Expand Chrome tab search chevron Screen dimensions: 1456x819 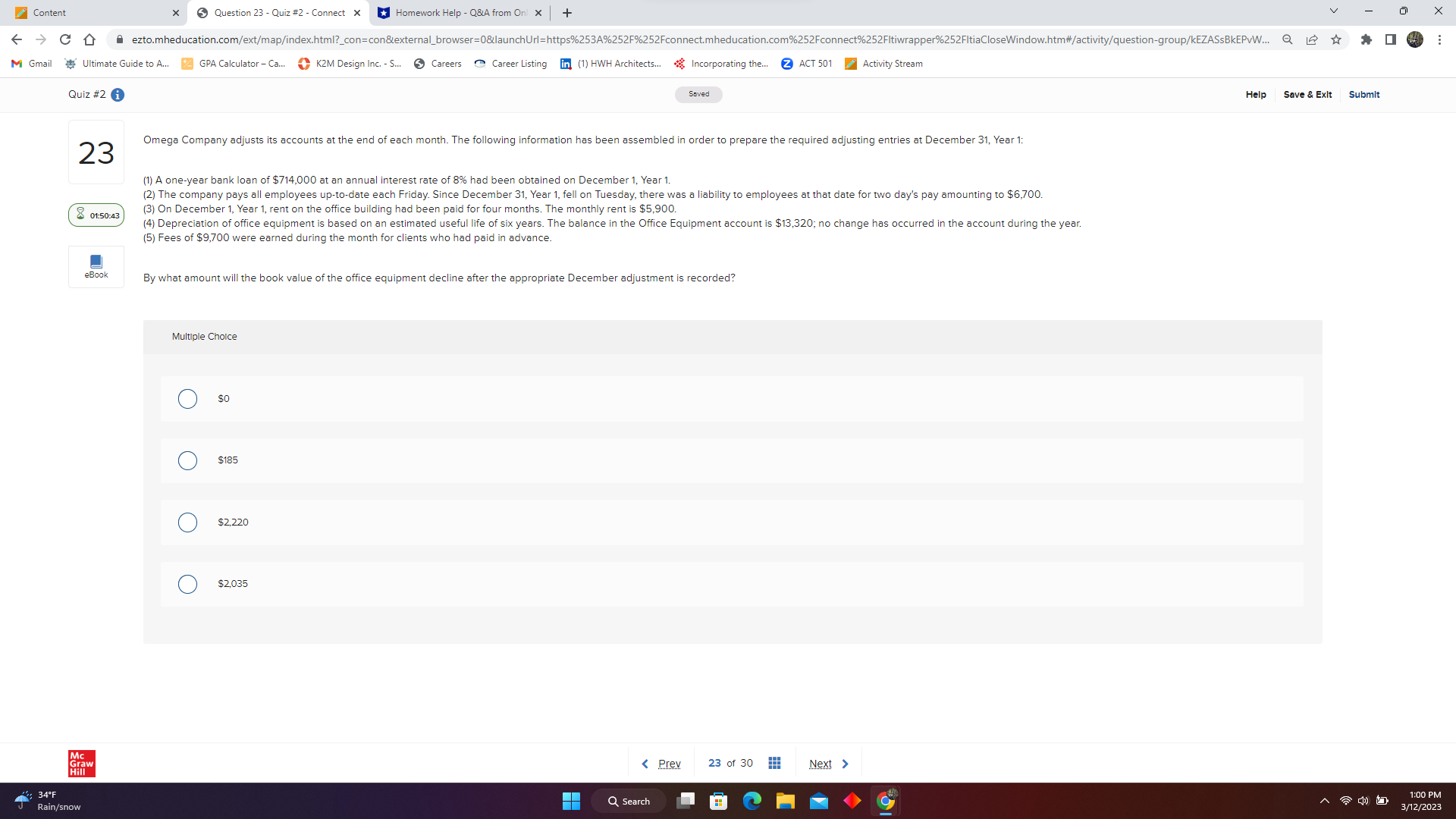pyautogui.click(x=1334, y=11)
